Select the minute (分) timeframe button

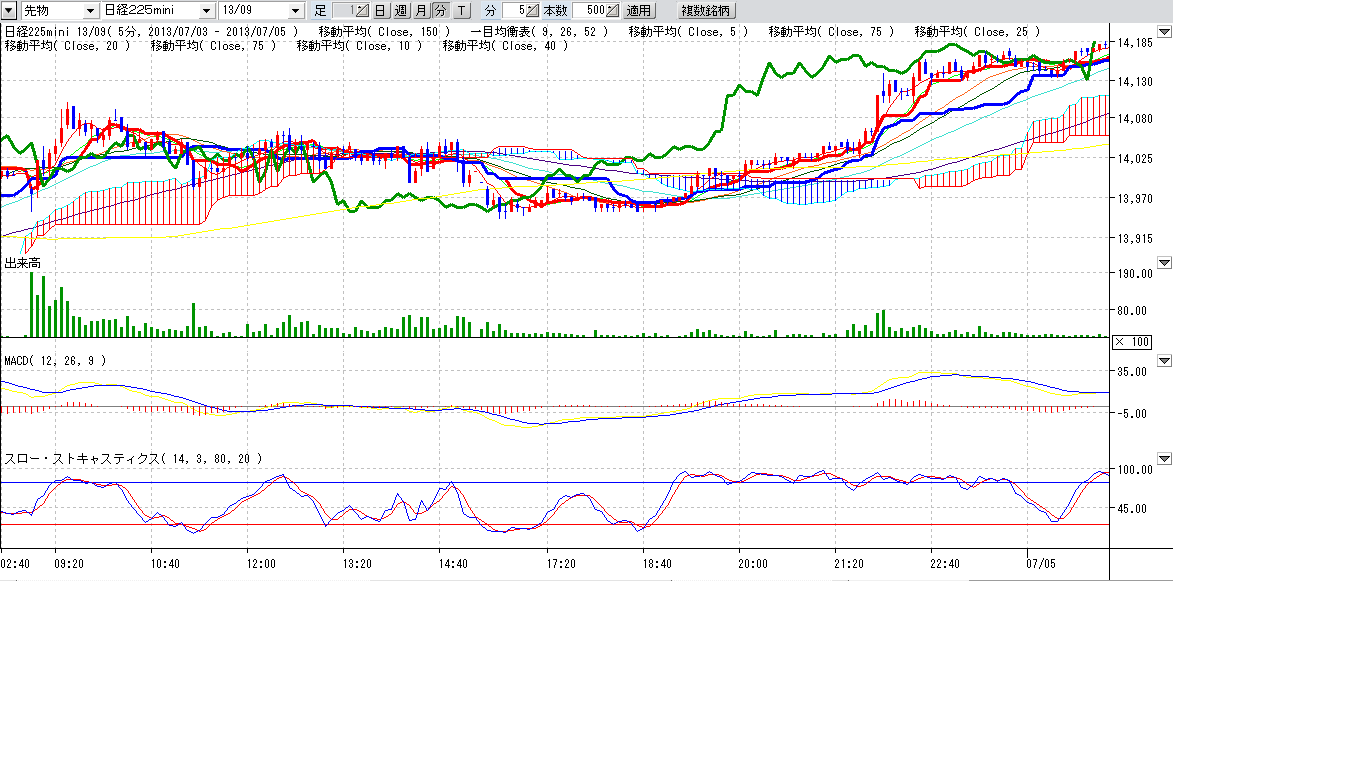click(x=440, y=11)
